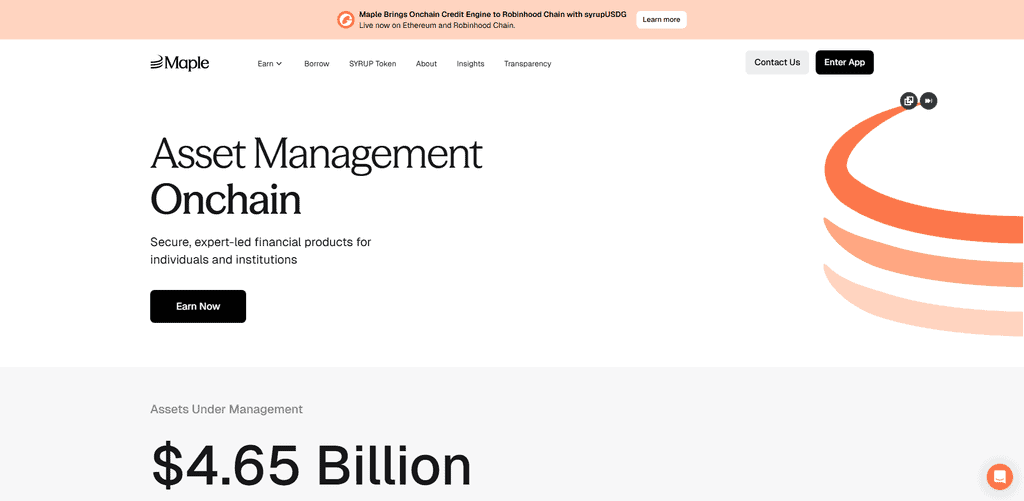The width and height of the screenshot is (1024, 501).
Task: Open the orange chat widget bubble
Action: (x=999, y=476)
